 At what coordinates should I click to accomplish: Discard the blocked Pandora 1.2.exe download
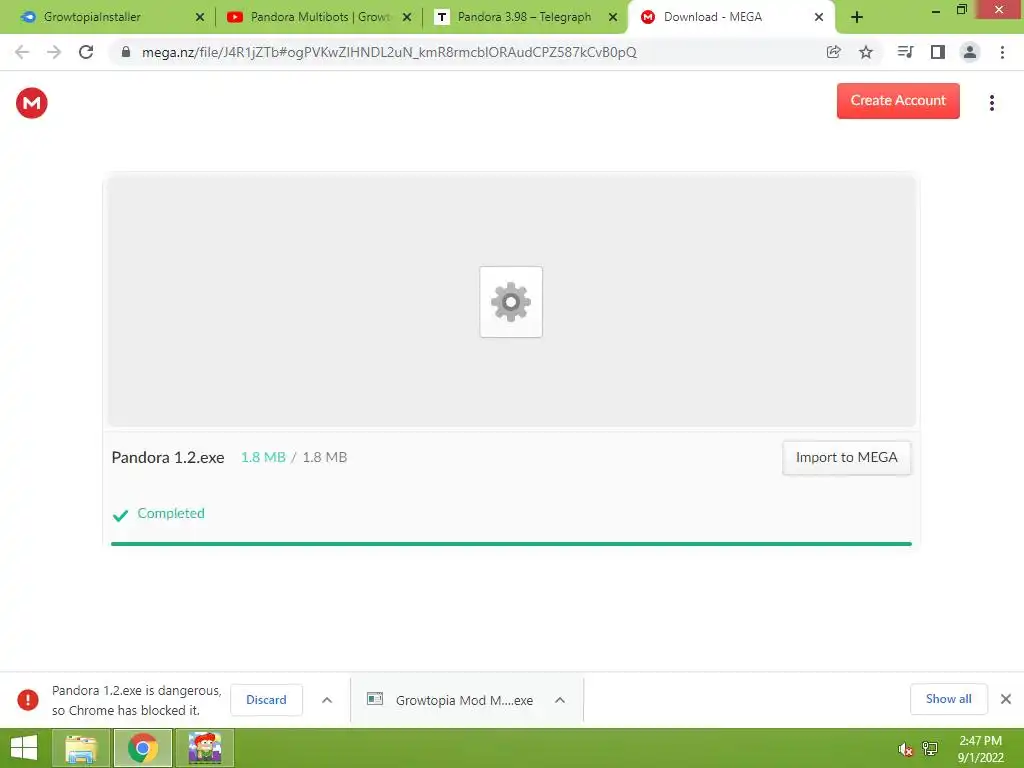266,699
